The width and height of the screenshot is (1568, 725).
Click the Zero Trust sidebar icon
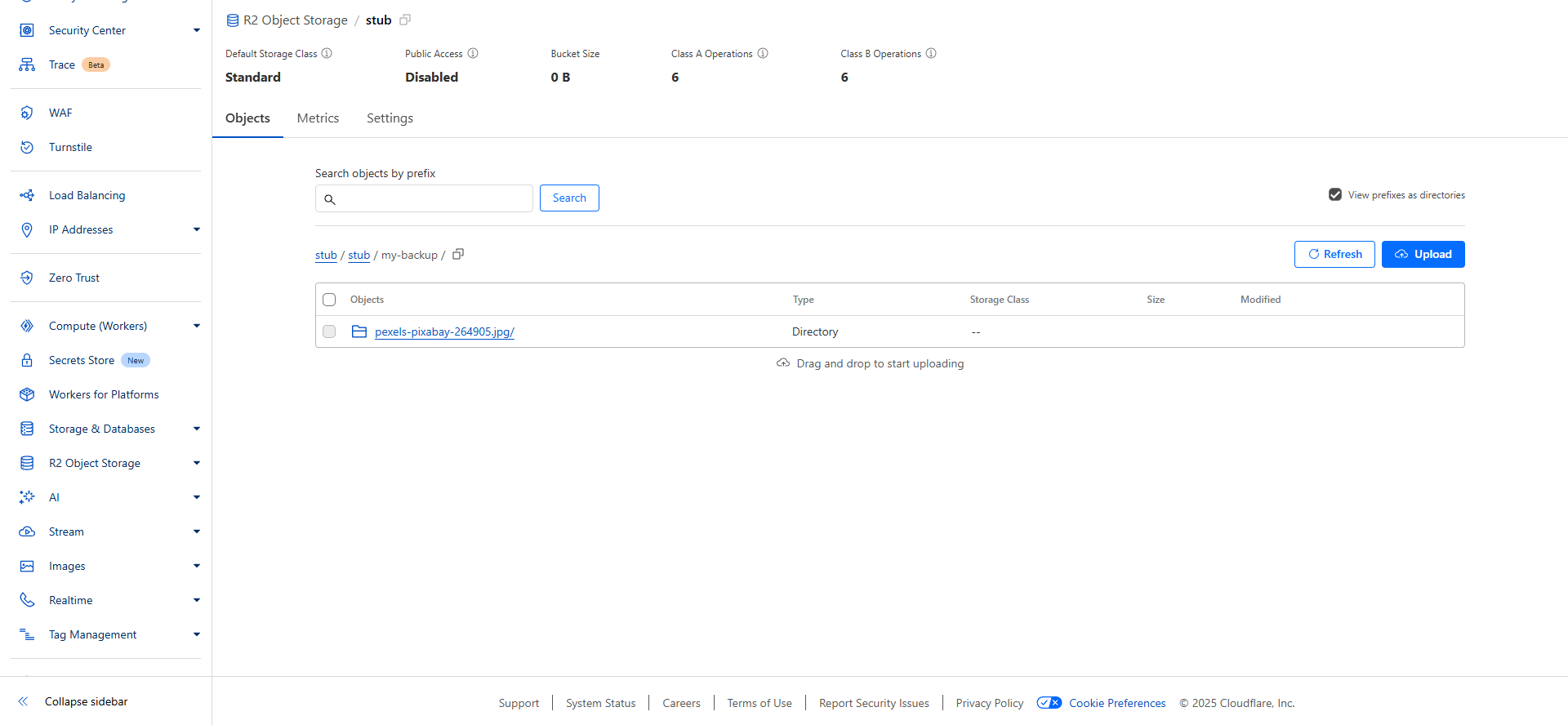click(x=27, y=278)
